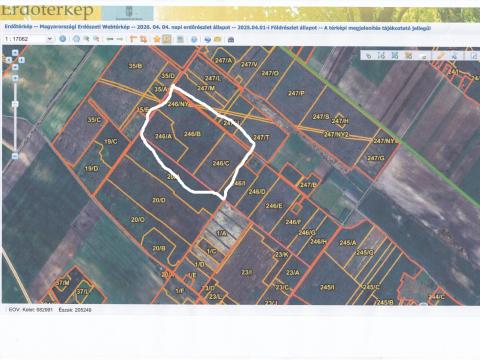This screenshot has width=480, height=360.
Task: Click forest parcel label 37/L
Action: coord(83,292)
